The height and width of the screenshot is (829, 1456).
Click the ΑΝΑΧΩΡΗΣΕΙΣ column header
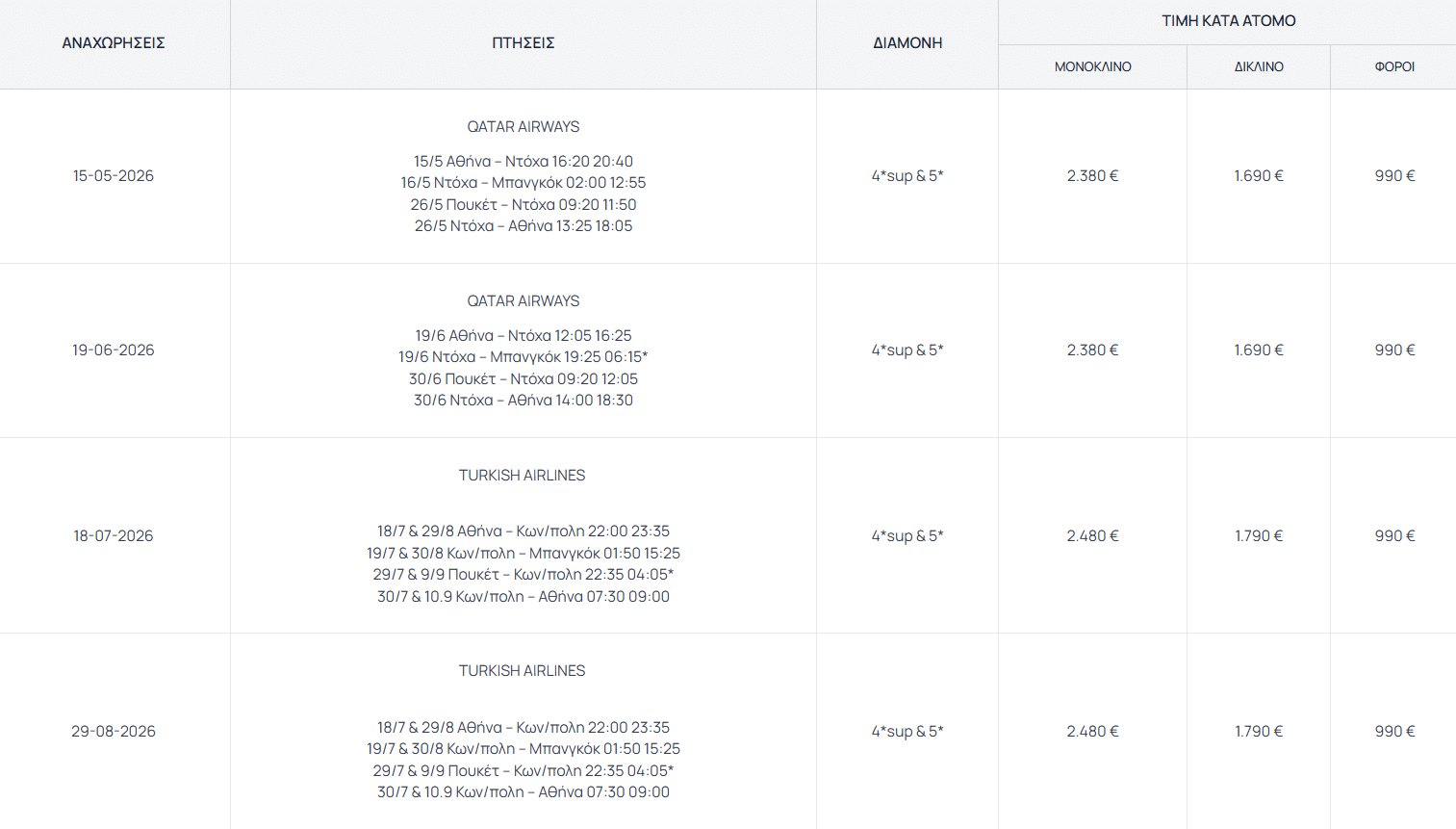pos(114,43)
